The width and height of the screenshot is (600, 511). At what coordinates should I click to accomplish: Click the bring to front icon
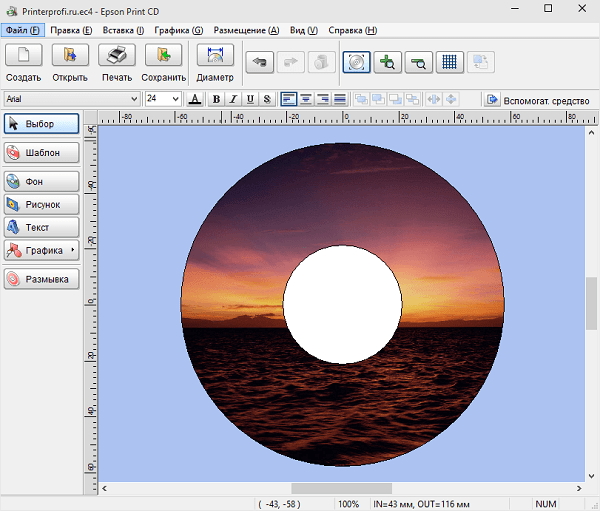[361, 99]
